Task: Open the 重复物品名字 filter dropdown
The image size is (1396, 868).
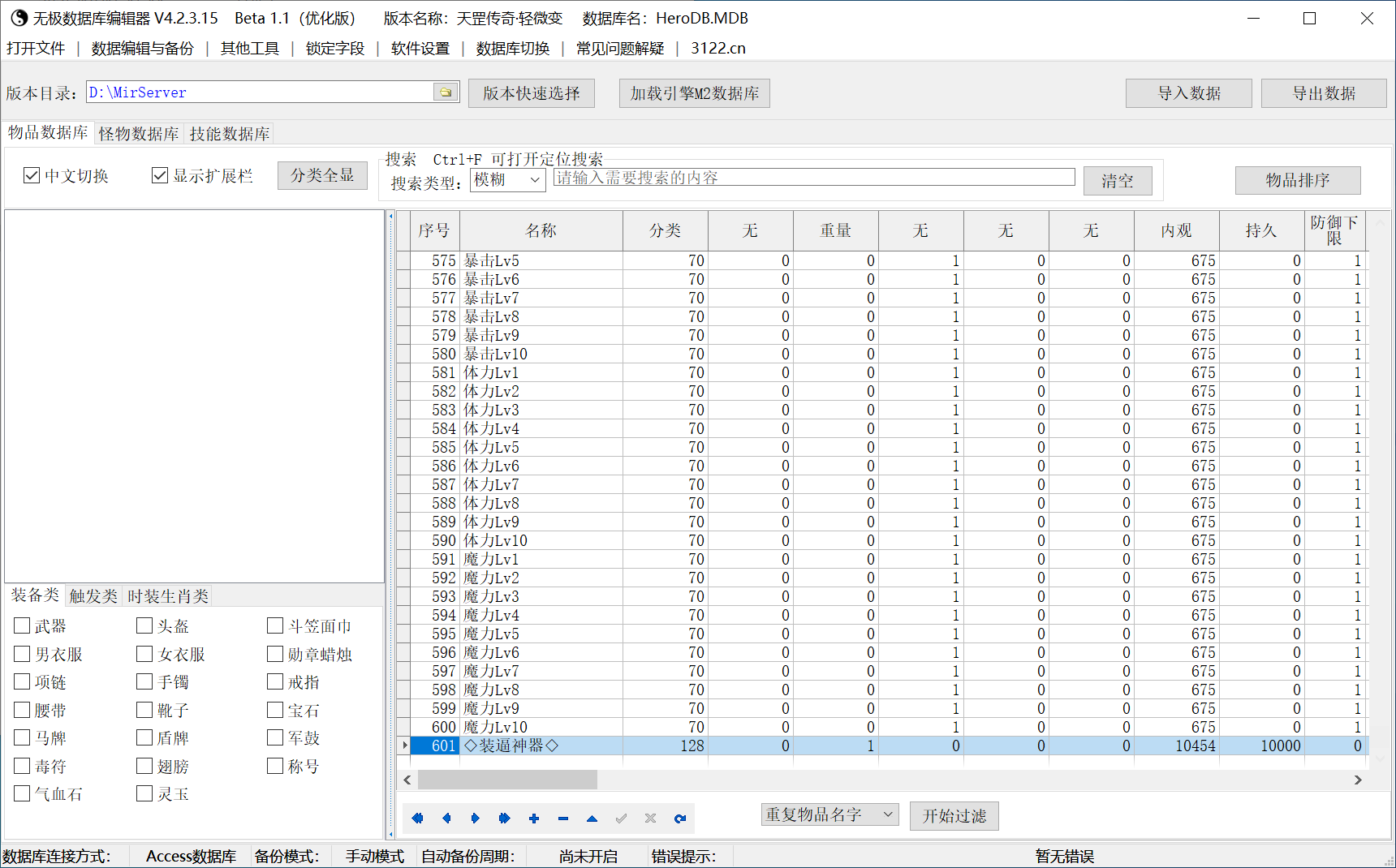Action: coord(829,814)
